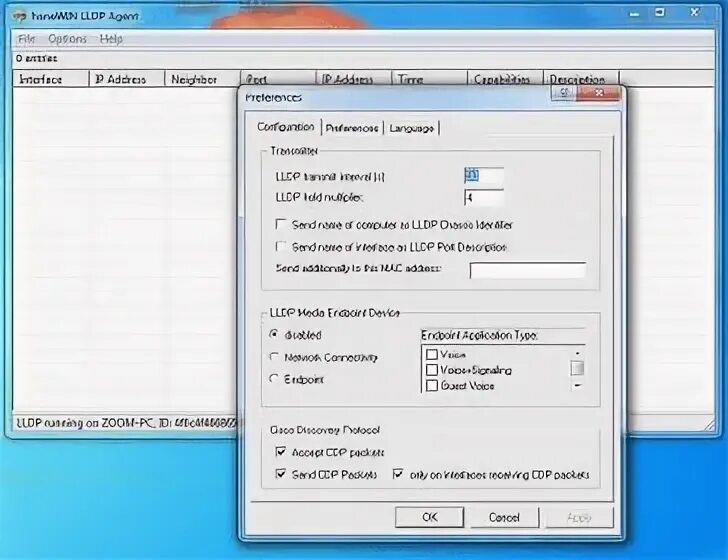728x560 pixels.
Task: Enable send computer name as Chassis Identifier
Action: coord(280,225)
